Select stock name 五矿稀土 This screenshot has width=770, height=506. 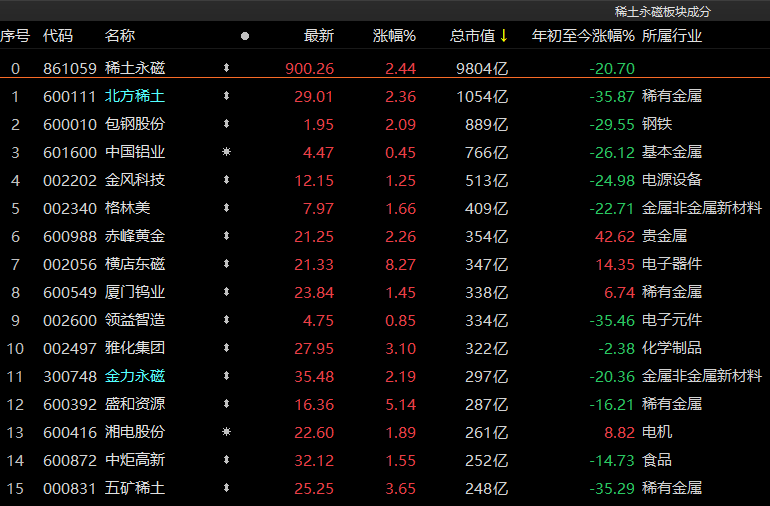click(x=135, y=488)
